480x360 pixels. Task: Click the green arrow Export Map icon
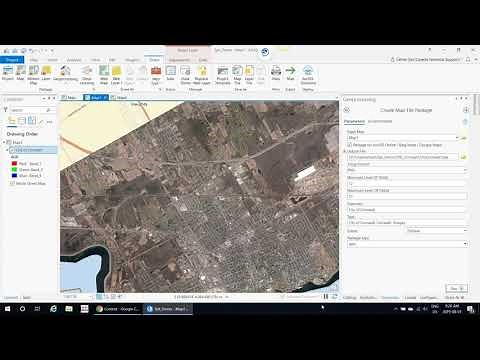click(291, 71)
